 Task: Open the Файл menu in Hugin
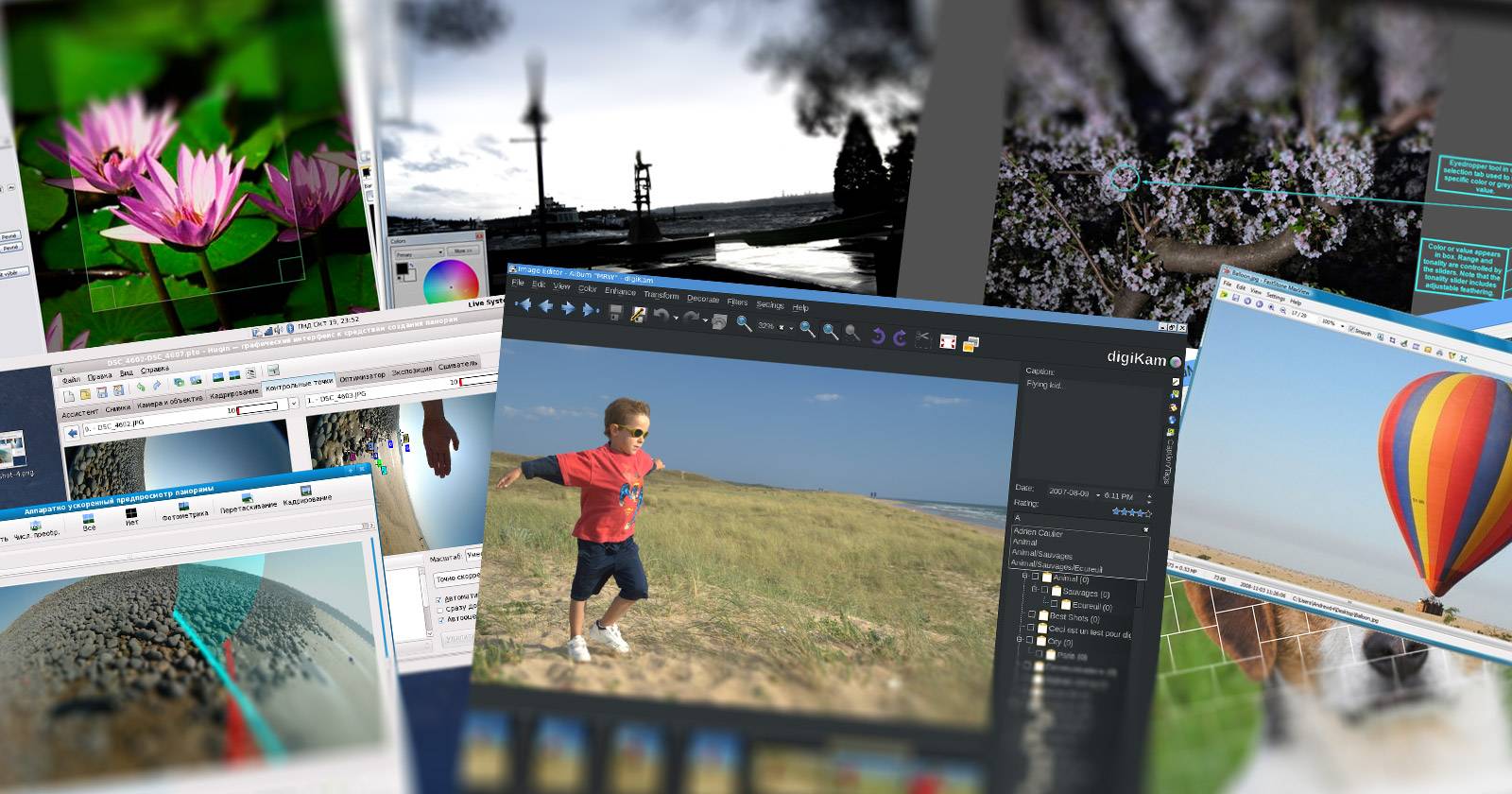click(x=71, y=379)
